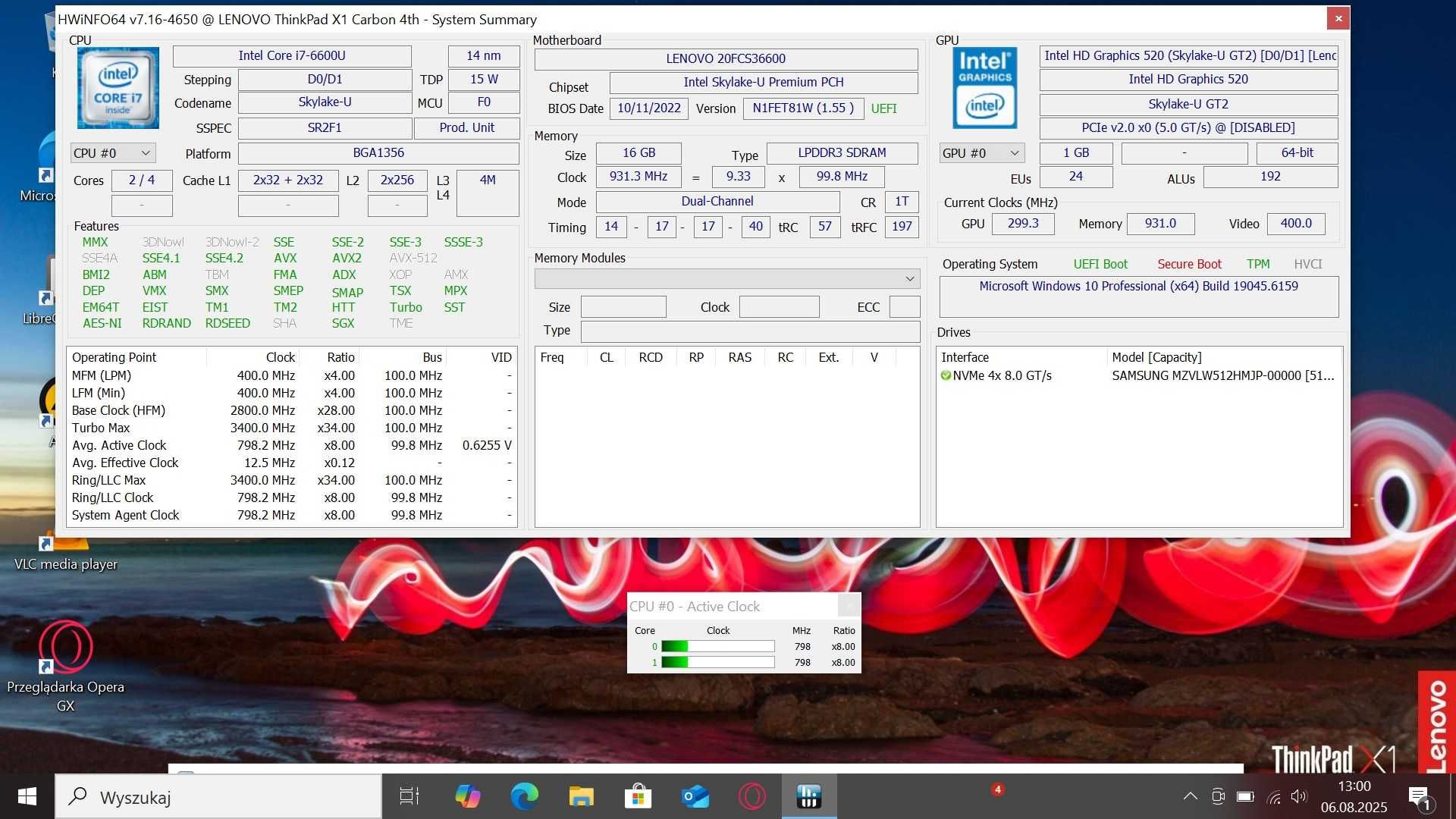Select the SAMSUNG MZVLW512HMJP drive entry
The image size is (1456, 819).
[1222, 375]
